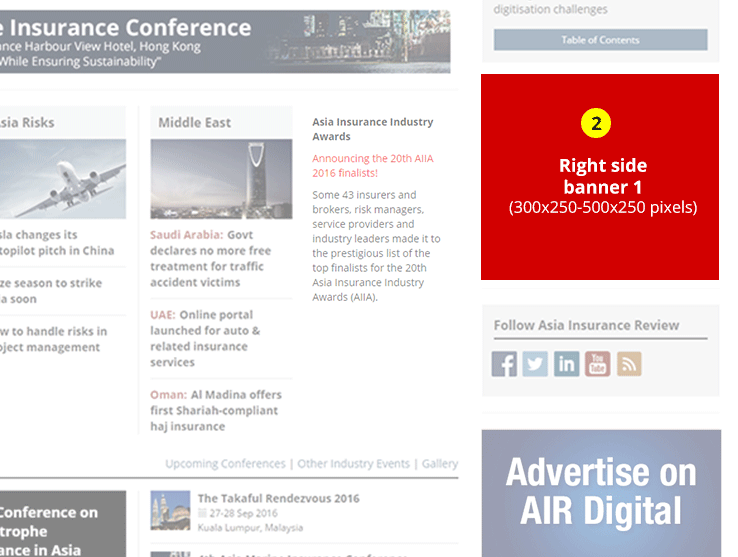Open the Advertise on AIR Digital banner
The image size is (738, 557).
click(601, 493)
